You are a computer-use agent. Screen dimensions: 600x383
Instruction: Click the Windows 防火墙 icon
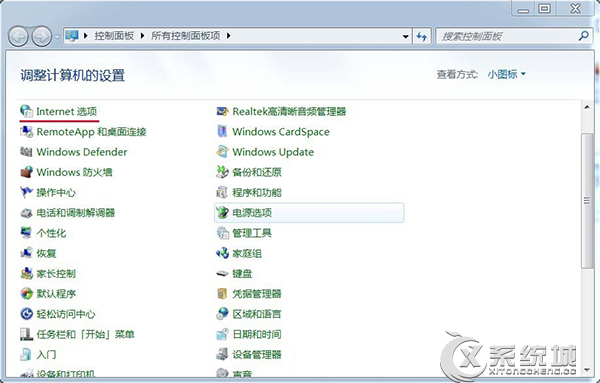[26, 172]
